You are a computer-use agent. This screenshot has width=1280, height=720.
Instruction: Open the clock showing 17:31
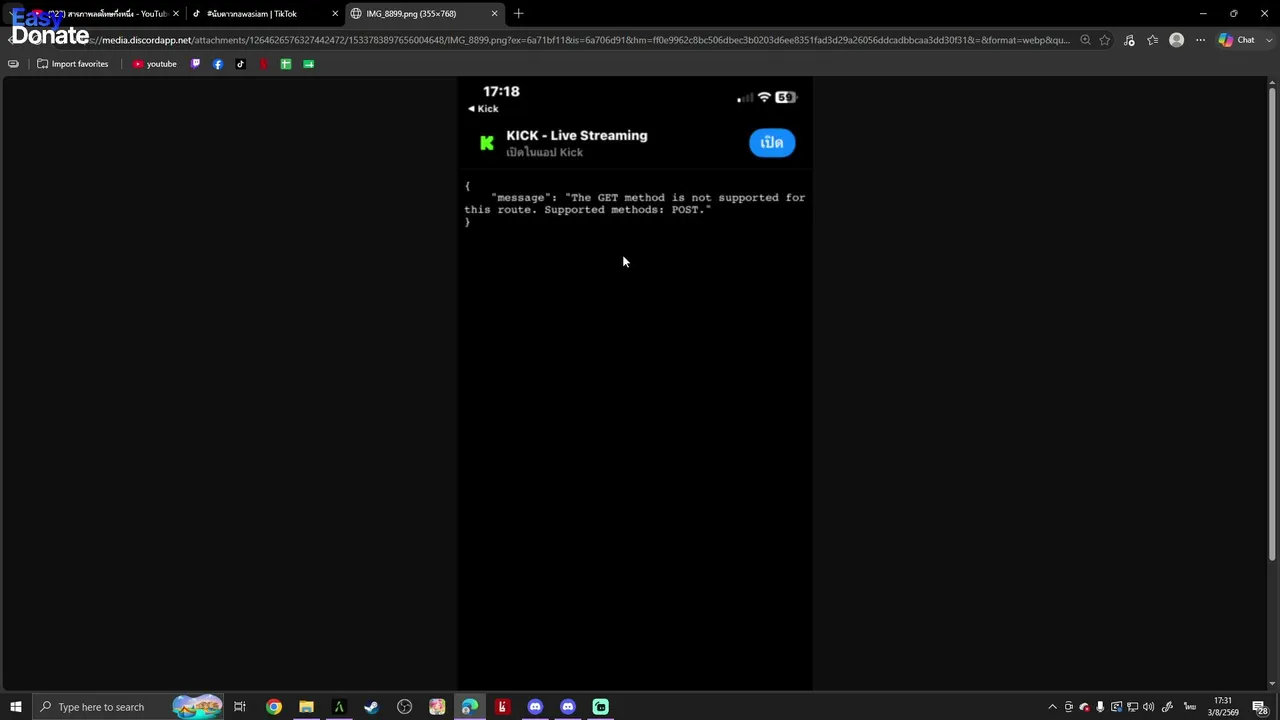(x=1223, y=707)
